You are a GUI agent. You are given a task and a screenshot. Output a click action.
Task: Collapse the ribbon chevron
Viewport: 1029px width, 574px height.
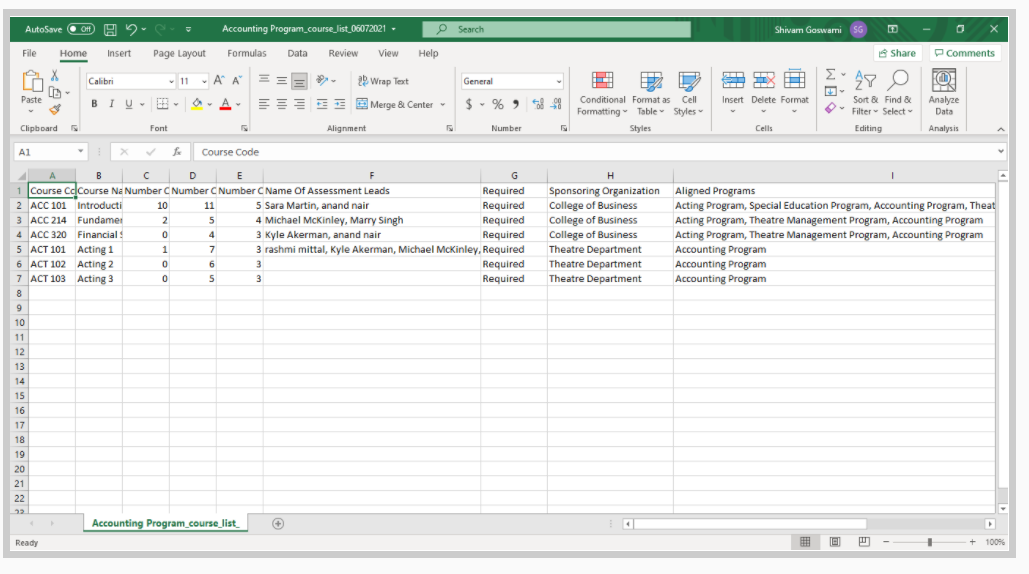tap(1001, 129)
